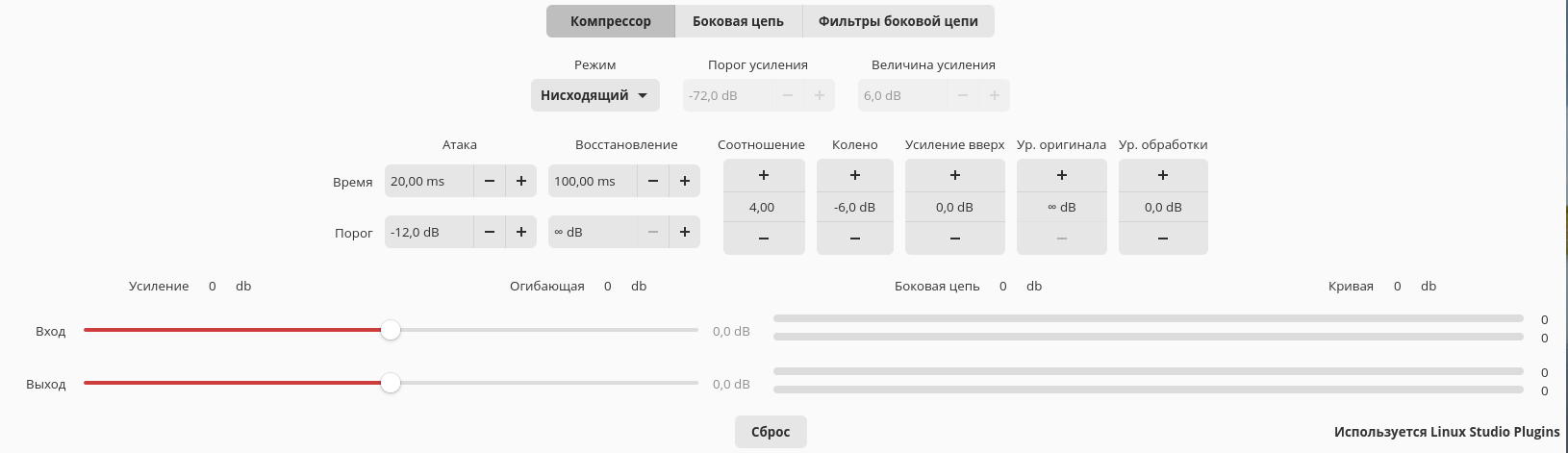
Task: Click the Ур. оригинала value ∞ dB
Action: [x=1062, y=207]
